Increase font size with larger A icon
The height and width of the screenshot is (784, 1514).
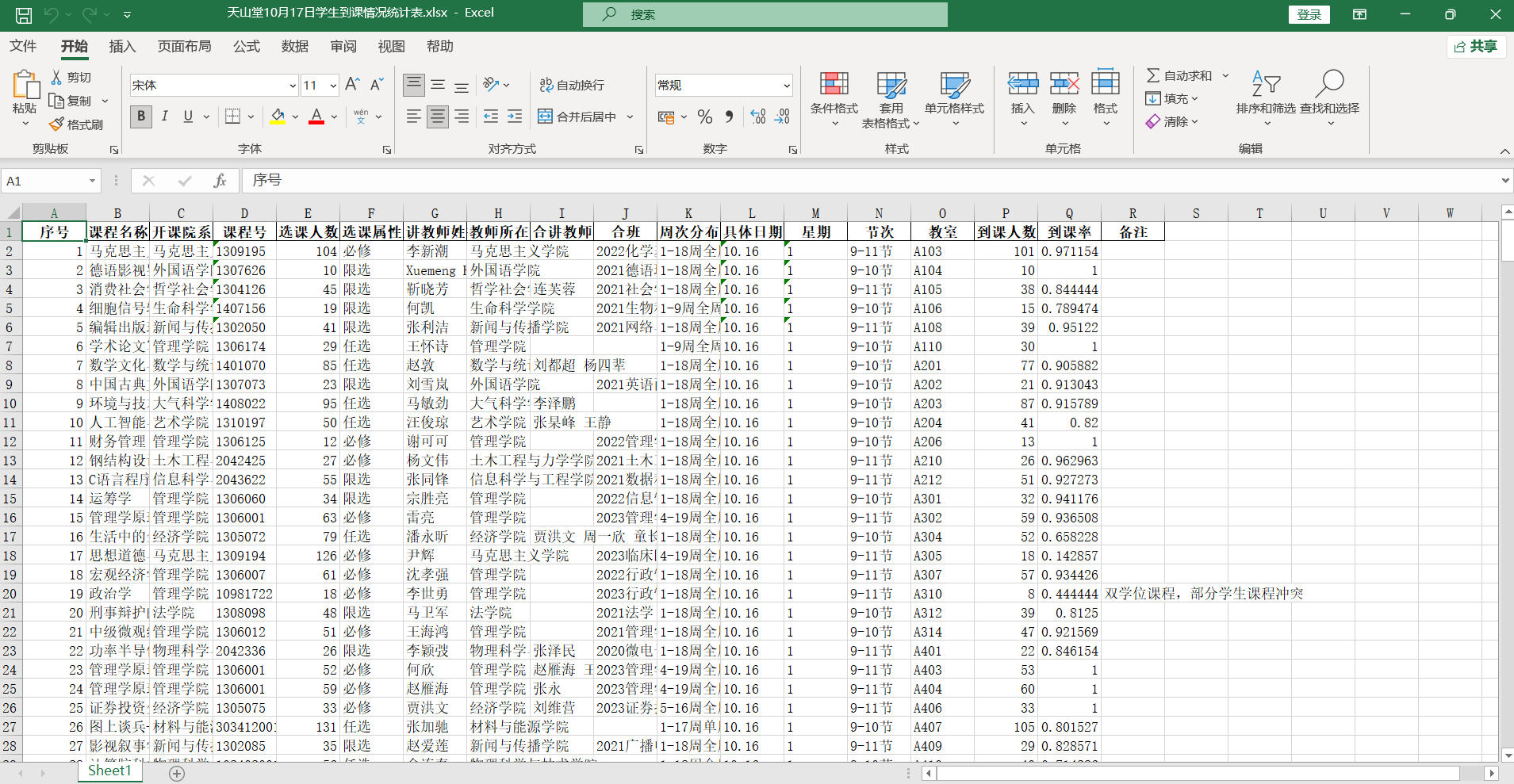coord(353,84)
